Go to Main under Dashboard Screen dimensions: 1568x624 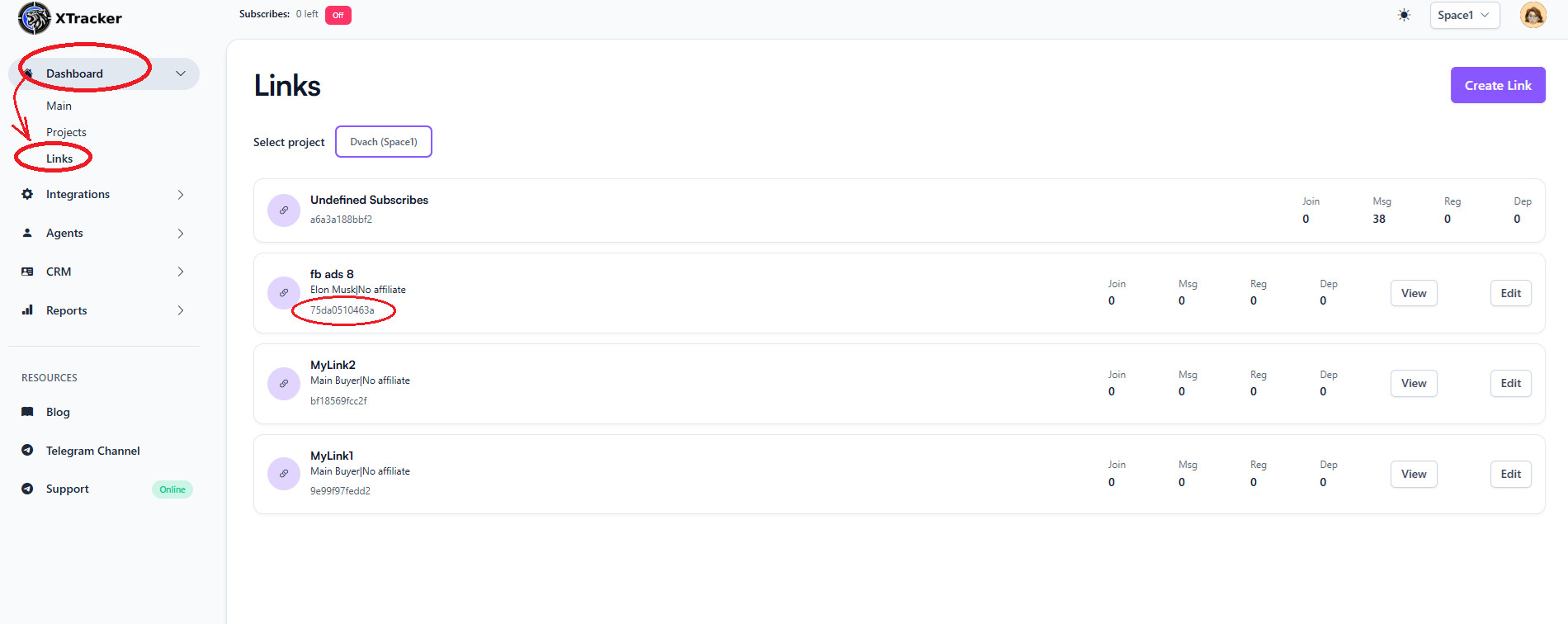pyautogui.click(x=59, y=106)
